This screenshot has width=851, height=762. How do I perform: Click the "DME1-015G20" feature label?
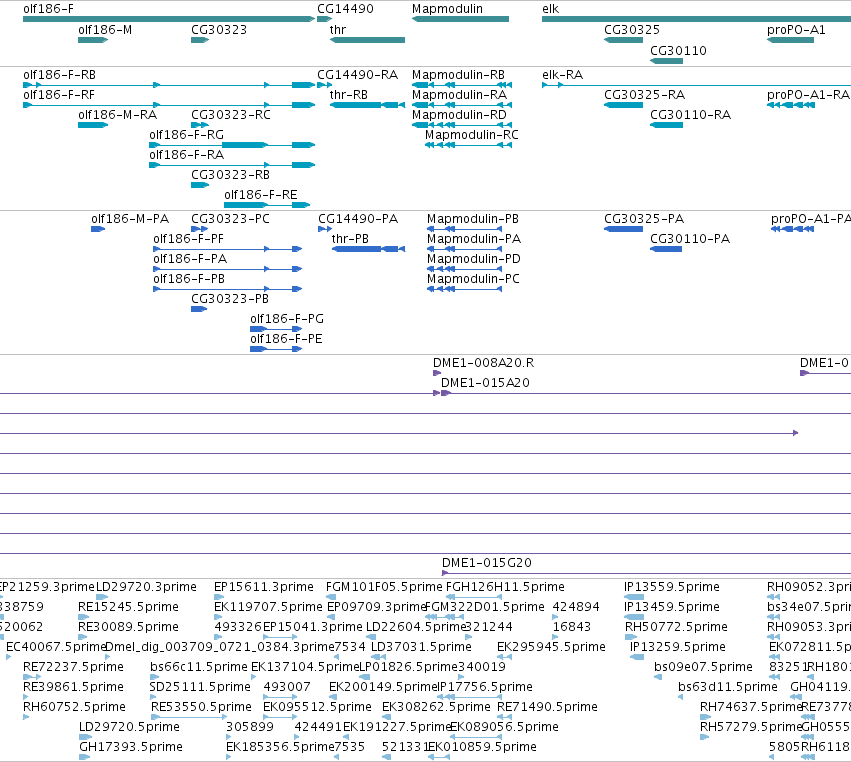[x=487, y=563]
